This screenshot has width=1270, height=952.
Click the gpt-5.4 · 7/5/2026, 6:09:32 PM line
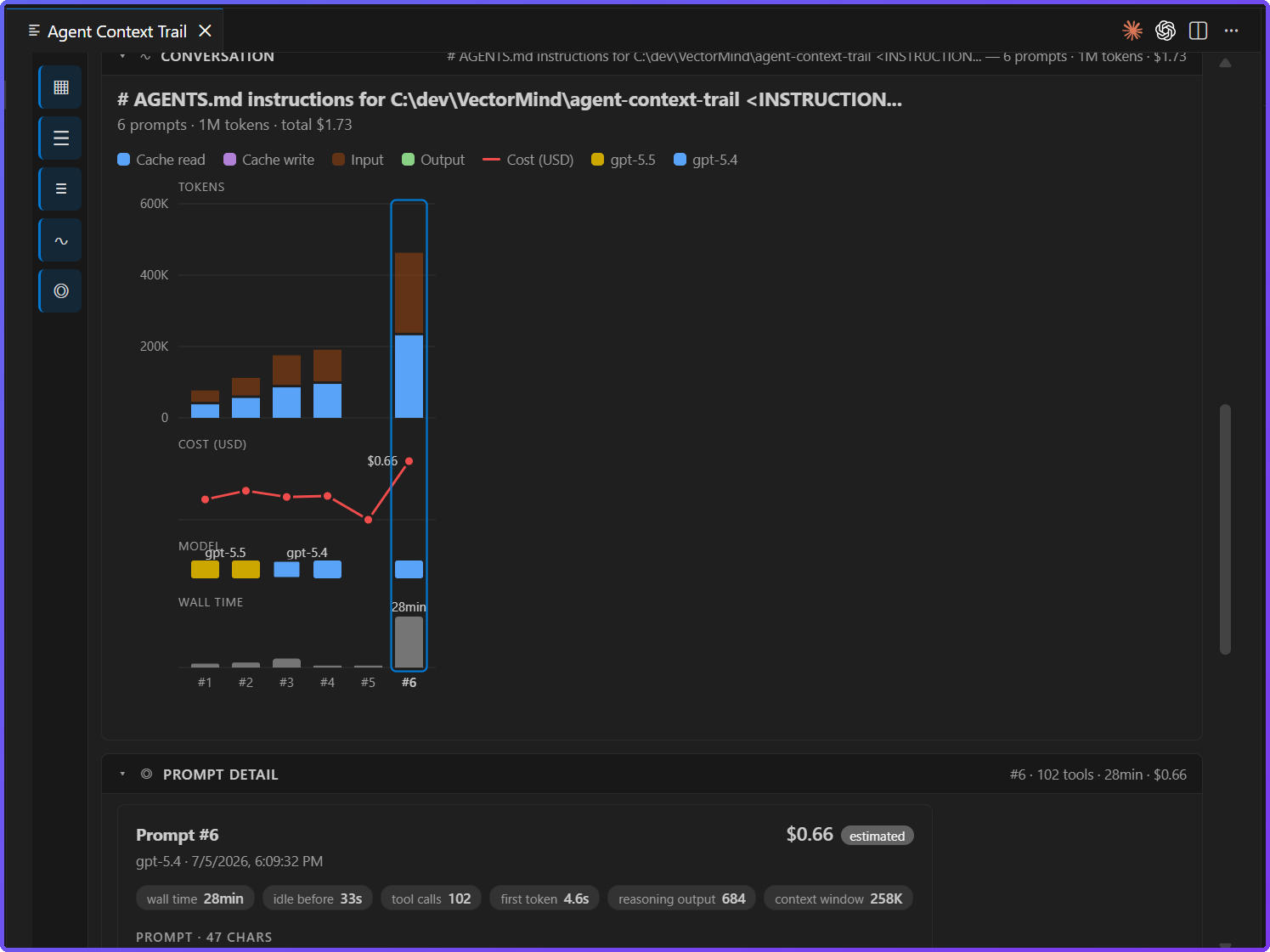229,861
